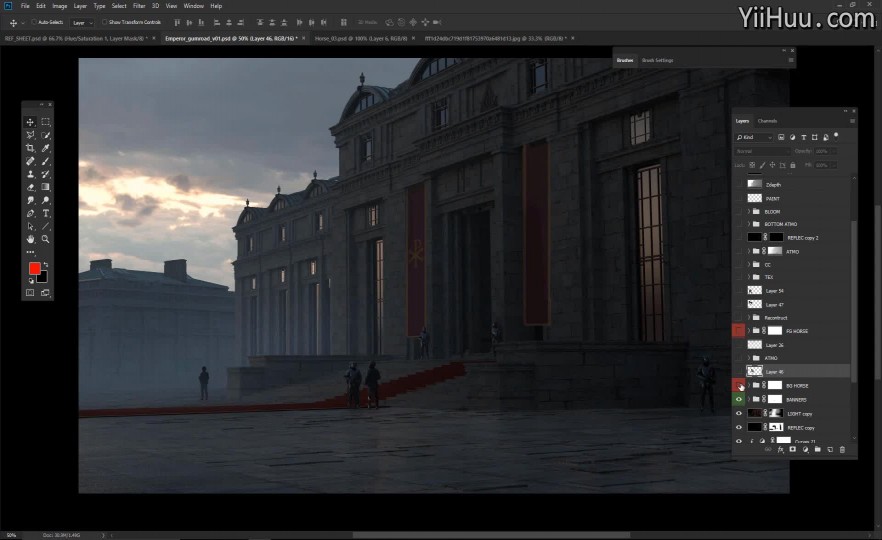The width and height of the screenshot is (882, 540).
Task: Select the Path Selection tool
Action: [30, 227]
